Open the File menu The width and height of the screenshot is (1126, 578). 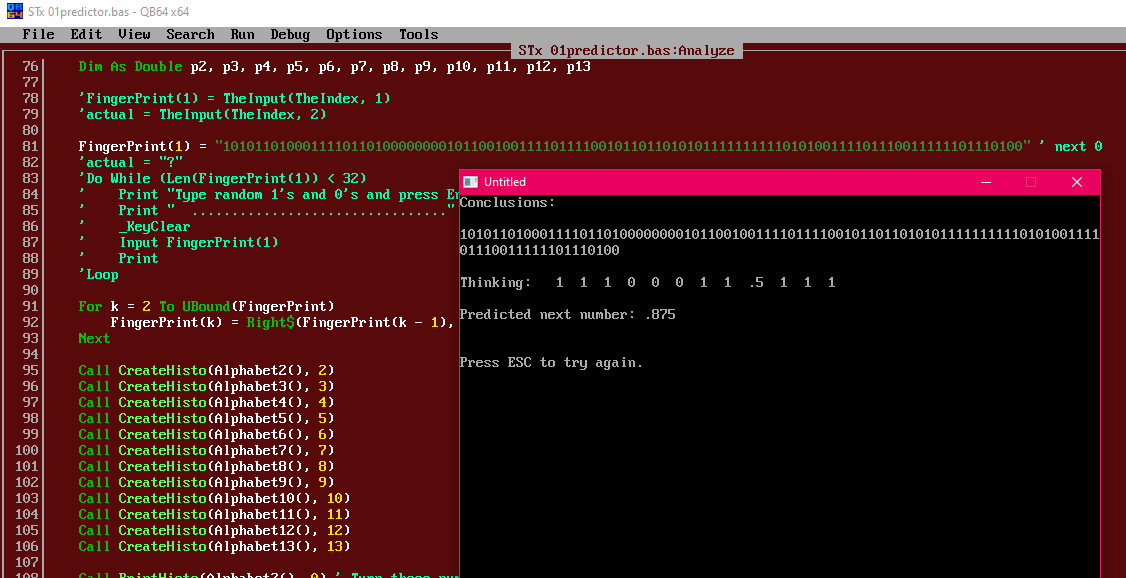click(x=38, y=34)
